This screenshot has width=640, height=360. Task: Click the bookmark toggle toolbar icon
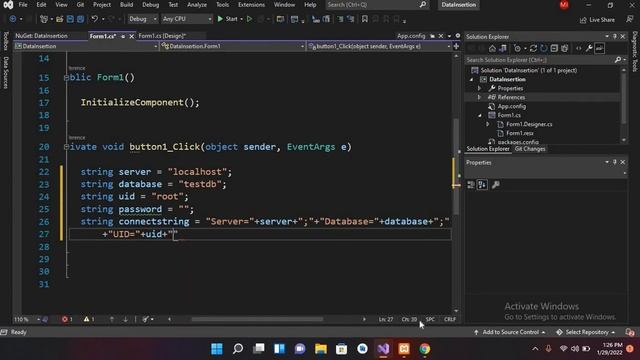364,19
